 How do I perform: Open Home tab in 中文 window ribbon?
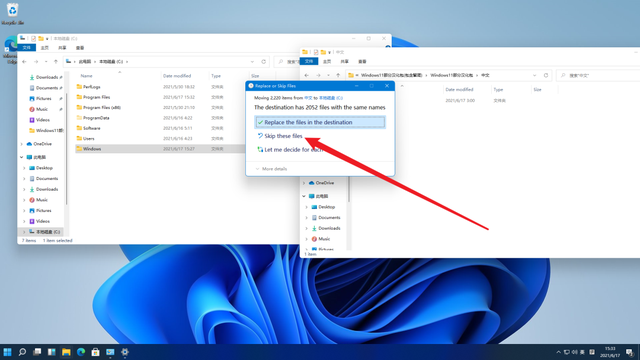click(x=327, y=61)
